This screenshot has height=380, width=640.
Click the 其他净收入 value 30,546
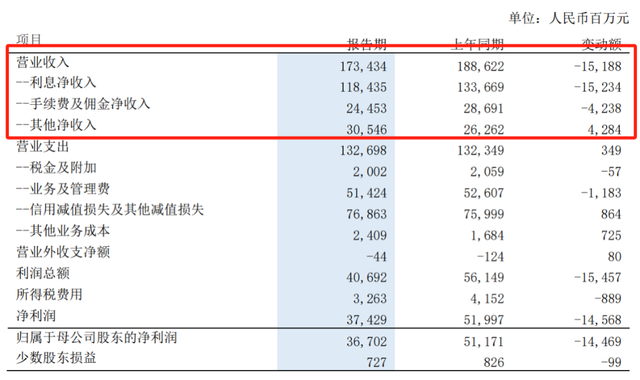[367, 130]
